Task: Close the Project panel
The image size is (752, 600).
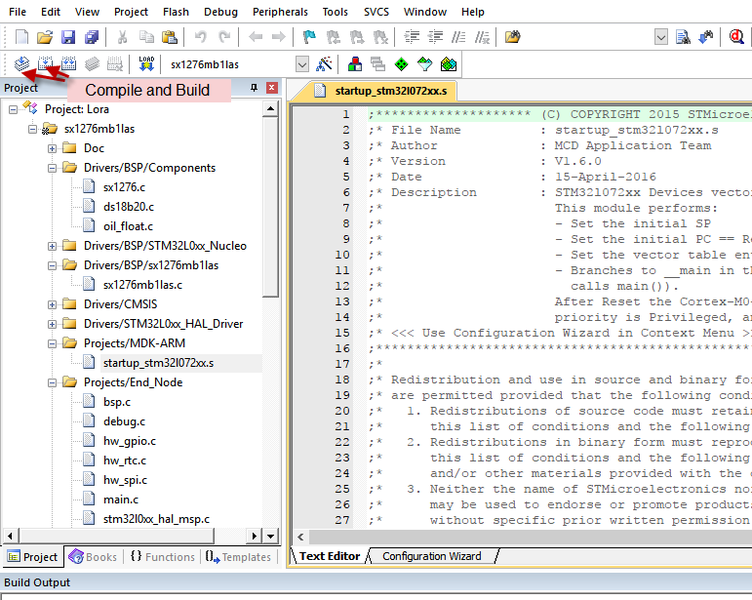Action: [x=272, y=88]
